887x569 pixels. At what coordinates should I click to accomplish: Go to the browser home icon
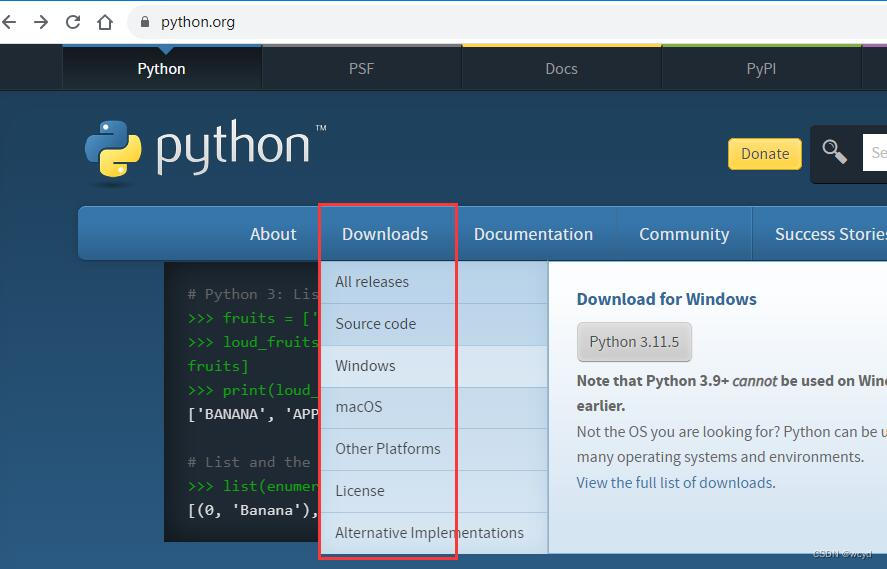point(105,22)
